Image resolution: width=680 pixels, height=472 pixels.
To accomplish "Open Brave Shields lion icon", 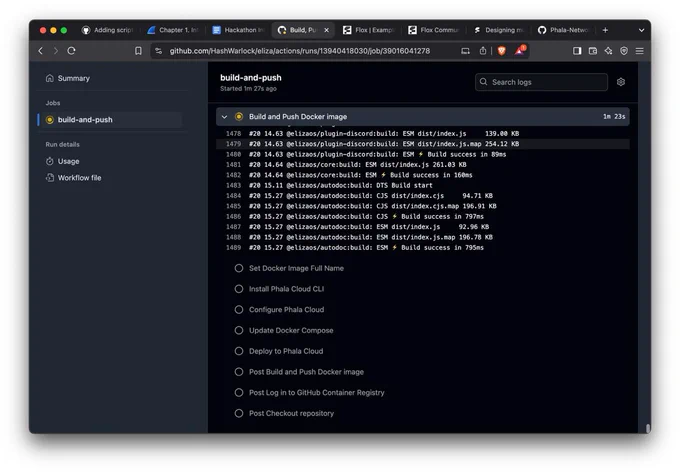I will (502, 51).
